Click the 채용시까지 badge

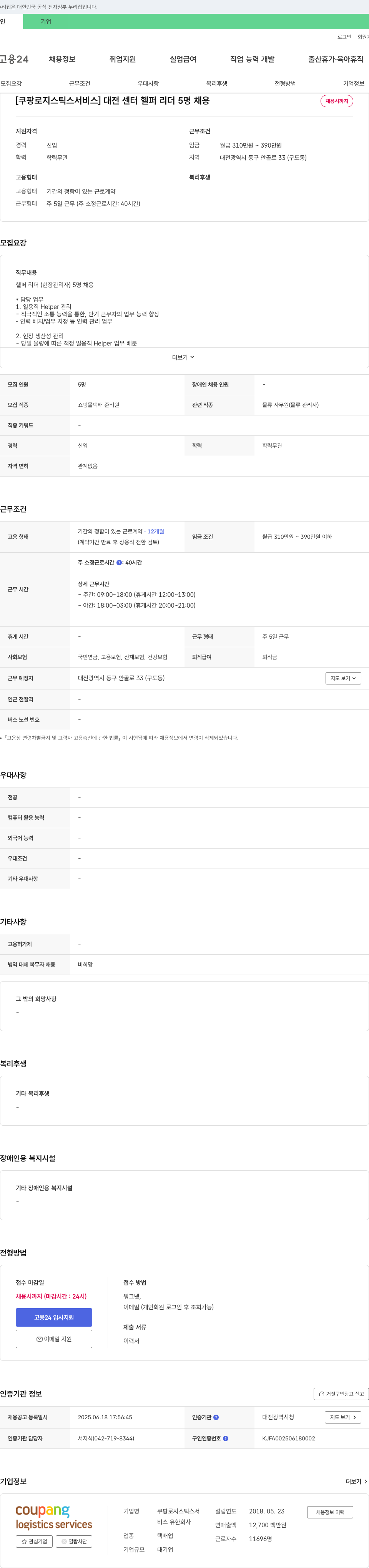[x=337, y=101]
